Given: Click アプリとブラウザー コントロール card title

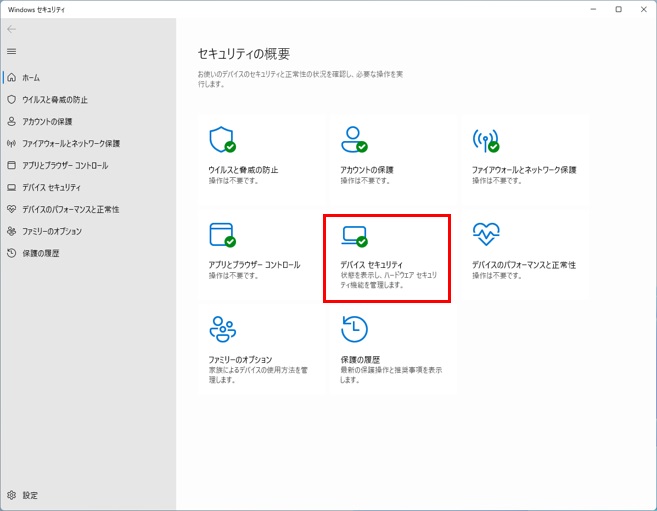Looking at the screenshot, I should point(254,265).
